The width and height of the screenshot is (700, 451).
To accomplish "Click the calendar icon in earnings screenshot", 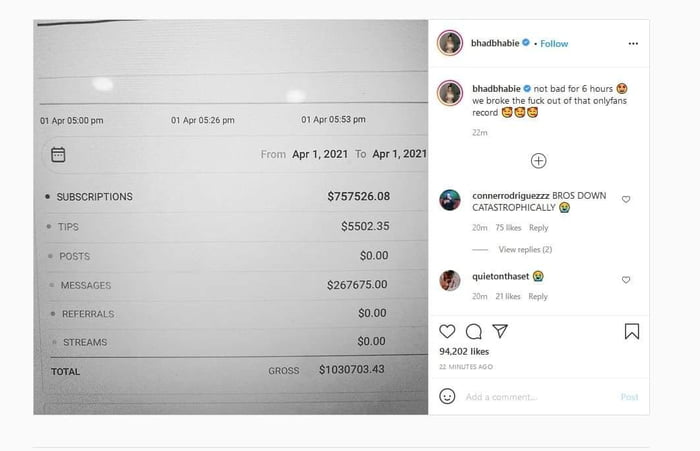I will pos(58,154).
